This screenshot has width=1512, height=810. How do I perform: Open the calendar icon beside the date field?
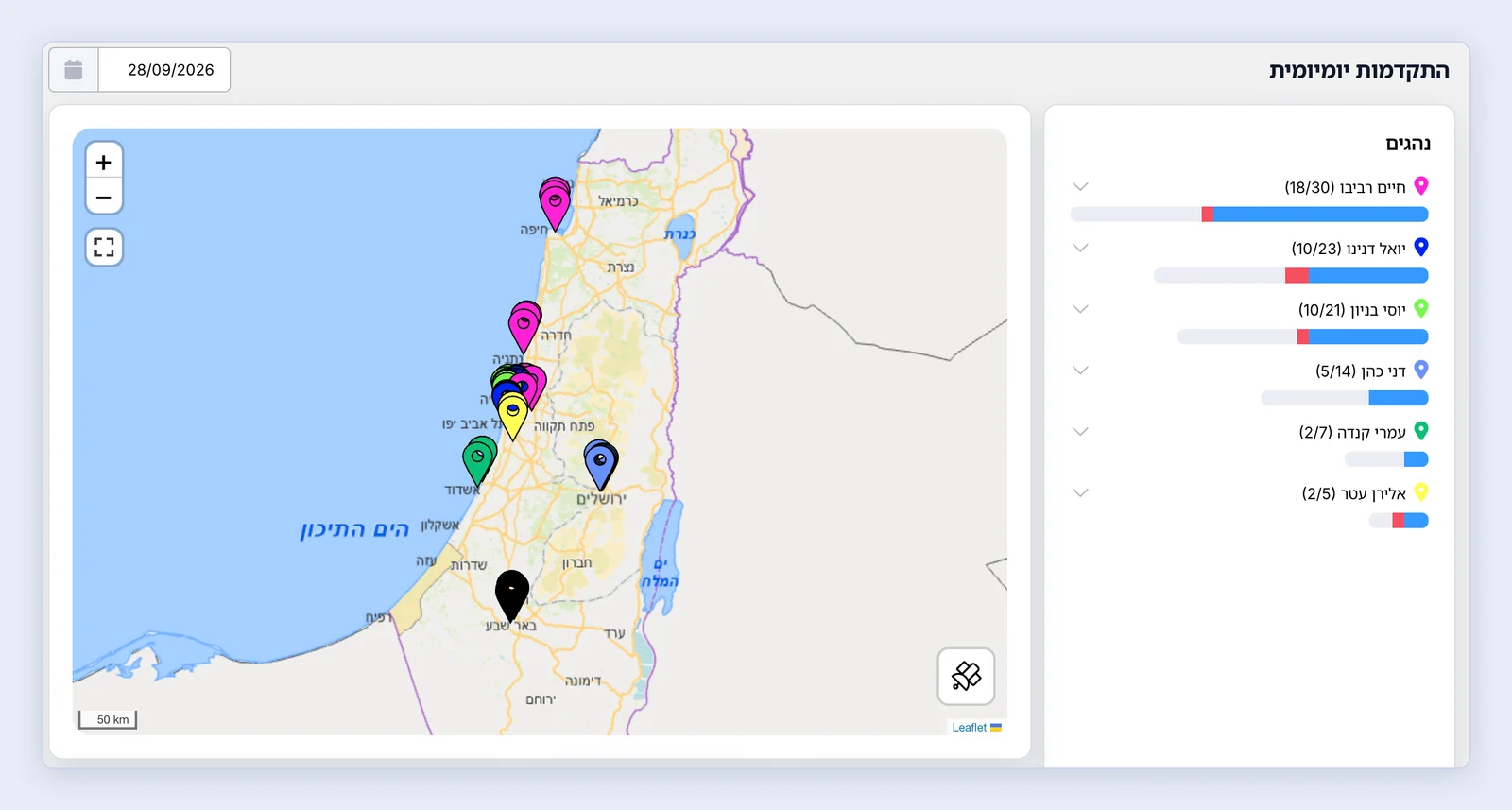point(74,70)
